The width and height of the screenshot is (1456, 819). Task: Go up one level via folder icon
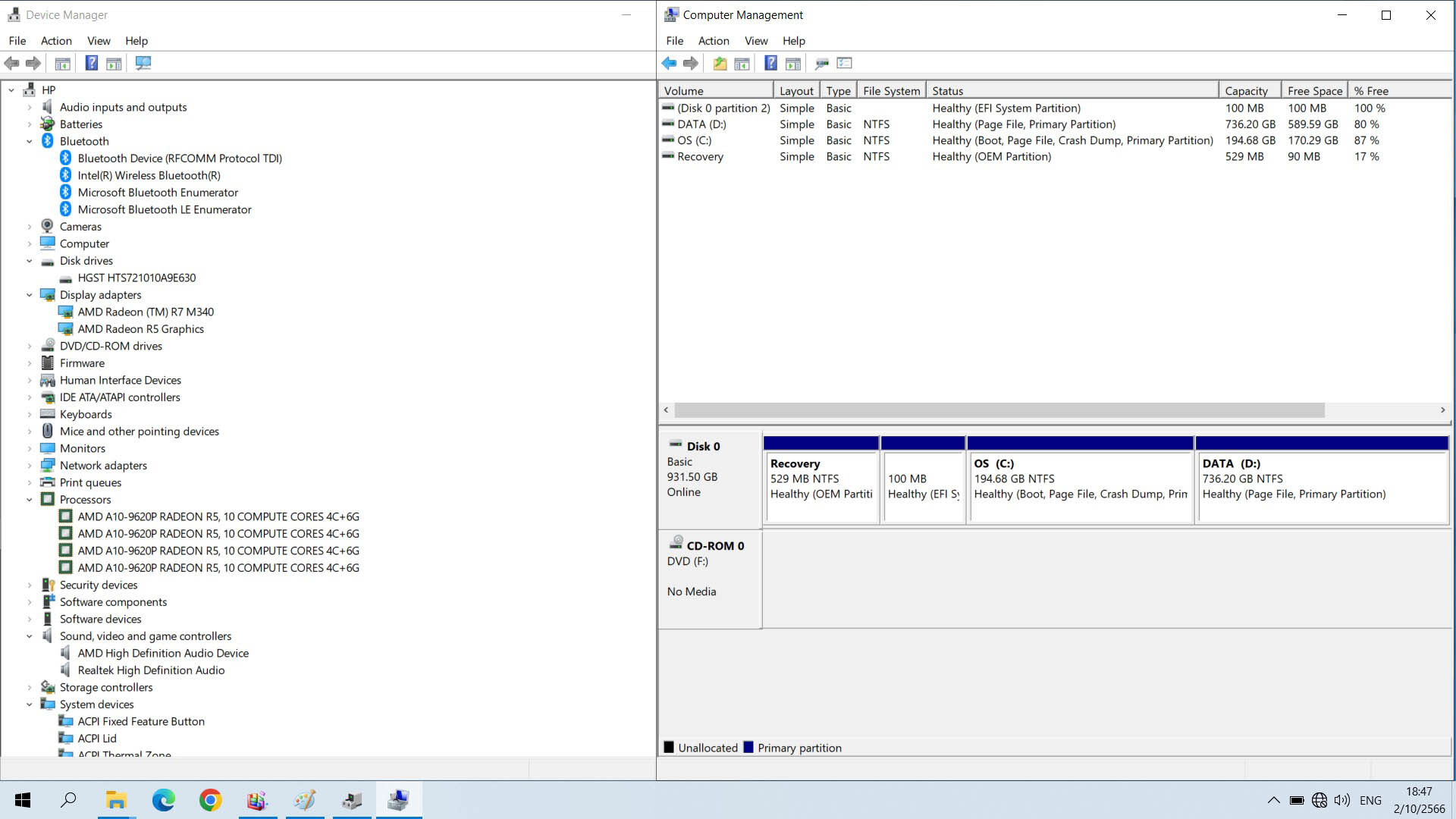720,64
